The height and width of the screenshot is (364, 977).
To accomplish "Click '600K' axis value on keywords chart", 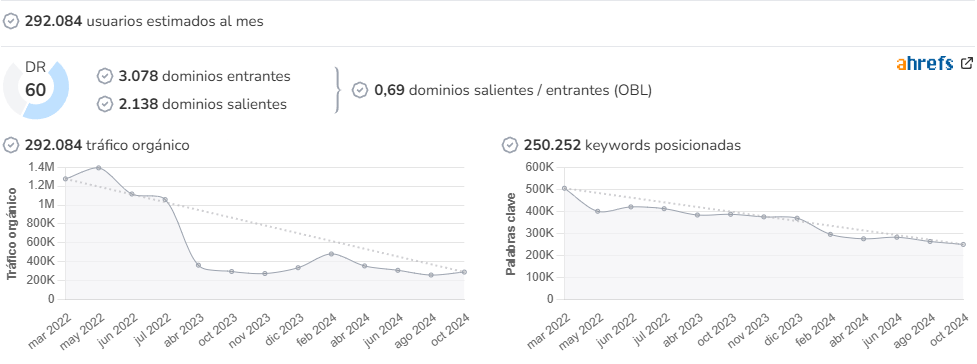I will pyautogui.click(x=540, y=167).
